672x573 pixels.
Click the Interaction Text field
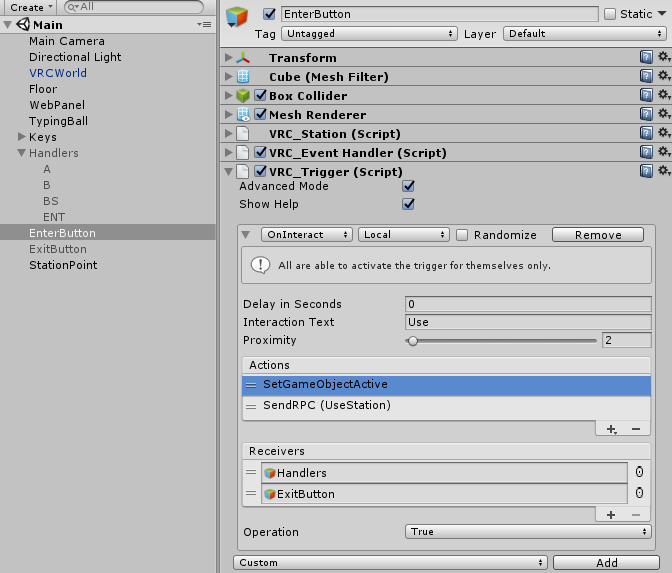pos(528,322)
